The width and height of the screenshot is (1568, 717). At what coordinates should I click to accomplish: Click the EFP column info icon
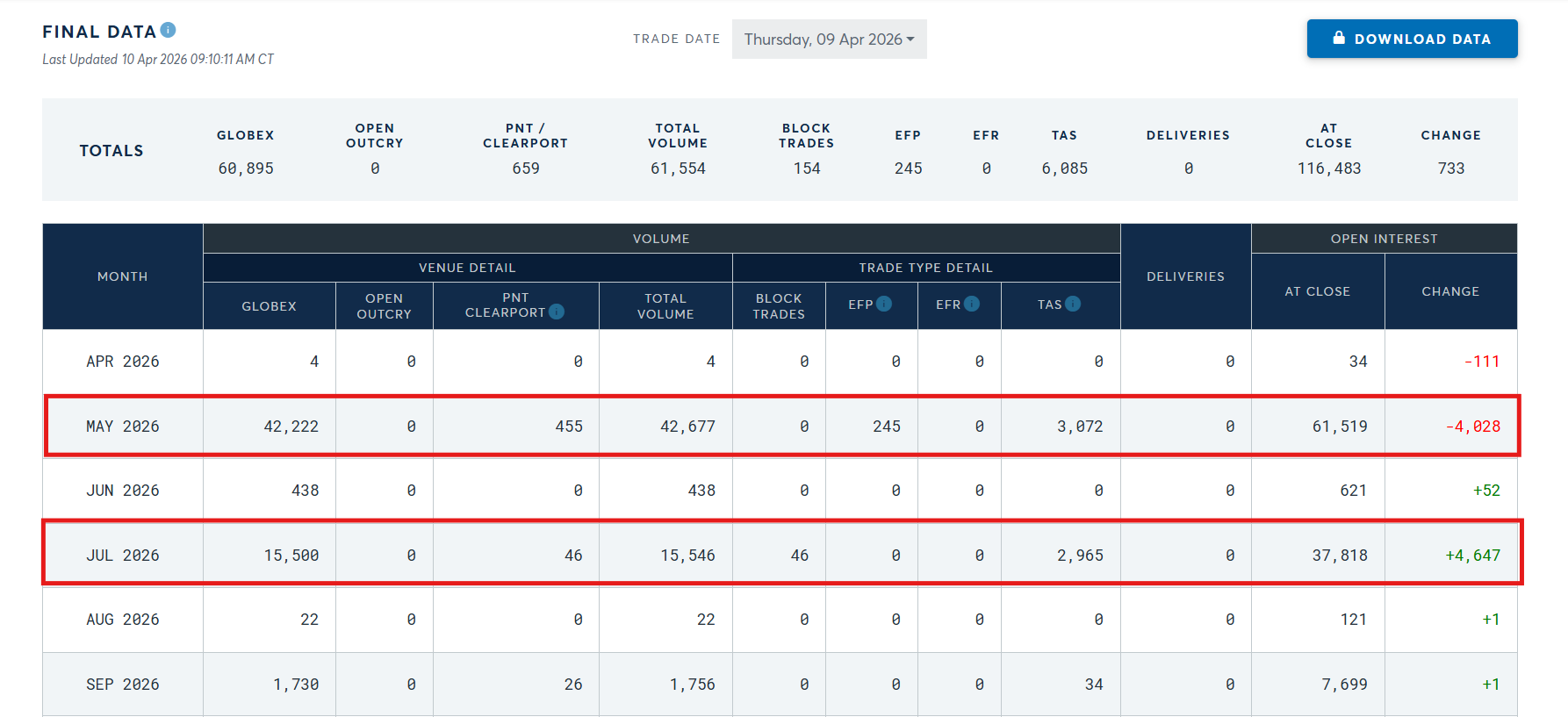pyautogui.click(x=884, y=304)
